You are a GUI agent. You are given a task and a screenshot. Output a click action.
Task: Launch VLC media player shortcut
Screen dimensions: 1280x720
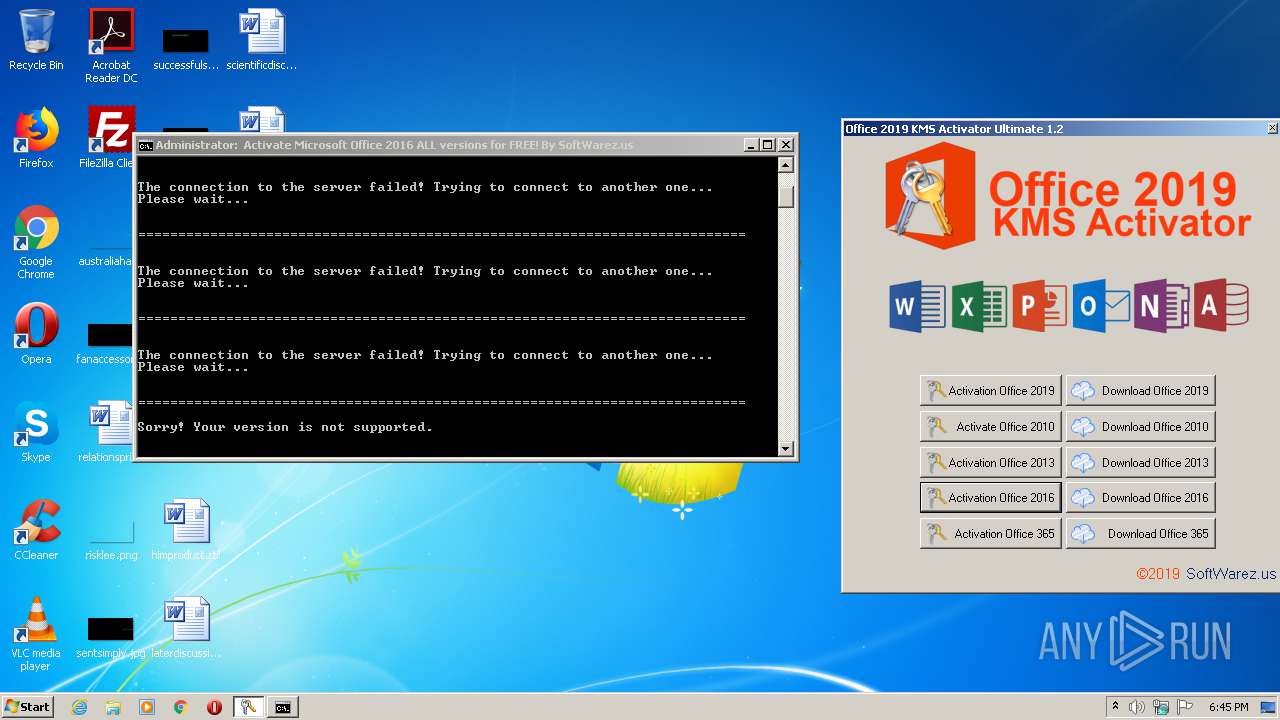[x=36, y=634]
